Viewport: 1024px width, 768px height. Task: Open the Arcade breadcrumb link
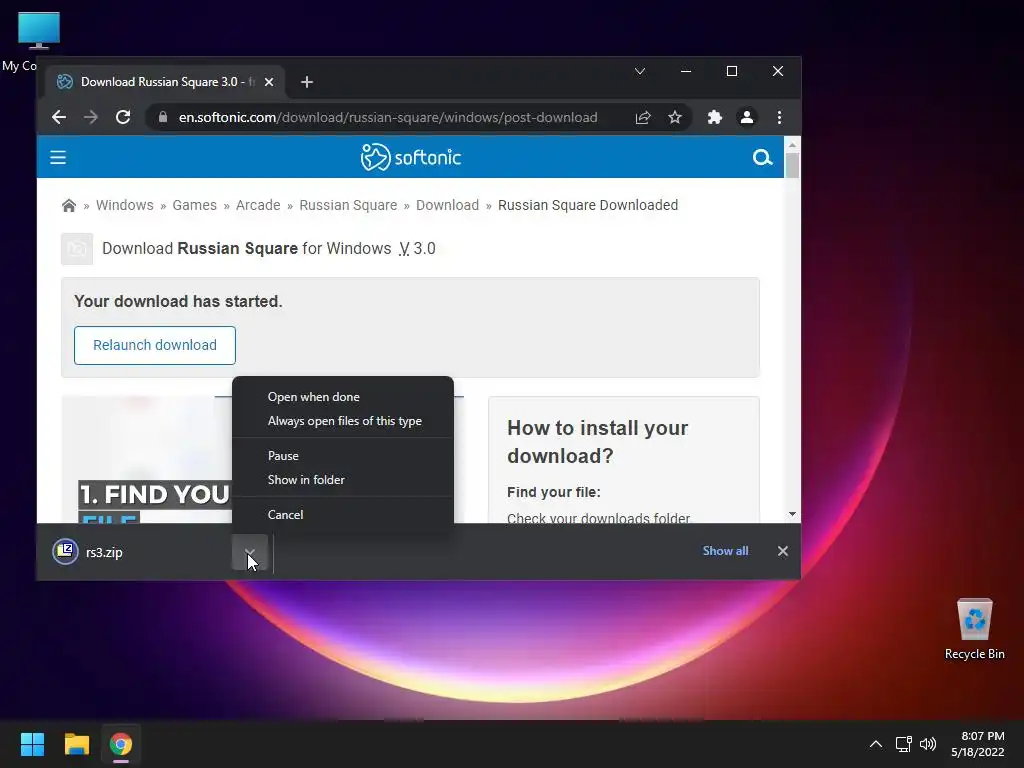[258, 205]
